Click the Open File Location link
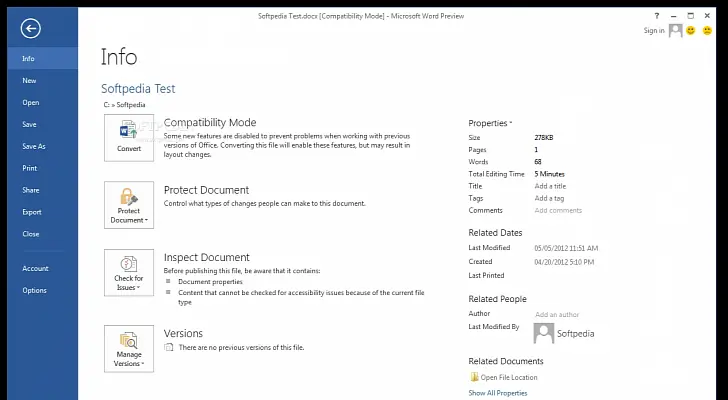728x400 pixels. [509, 377]
